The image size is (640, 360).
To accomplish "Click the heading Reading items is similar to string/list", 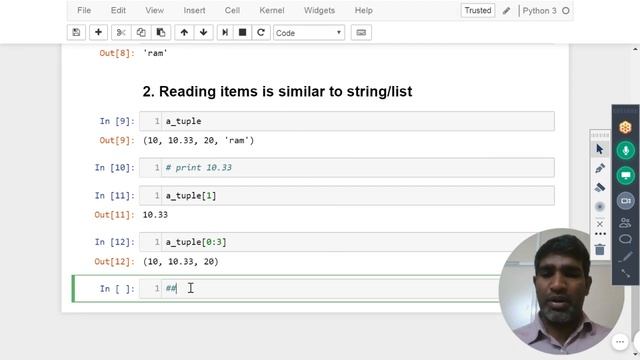I will pyautogui.click(x=277, y=91).
